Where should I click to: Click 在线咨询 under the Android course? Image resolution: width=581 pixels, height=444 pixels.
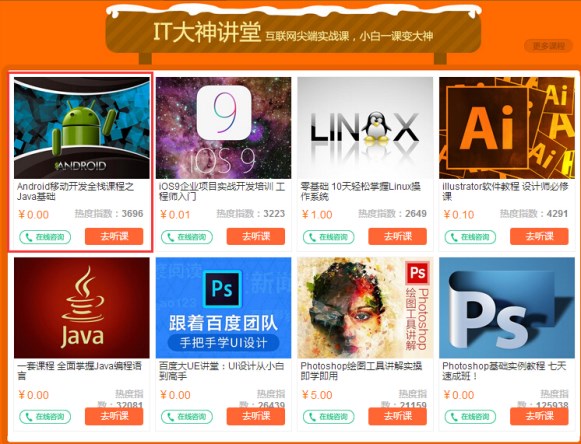tap(45, 237)
